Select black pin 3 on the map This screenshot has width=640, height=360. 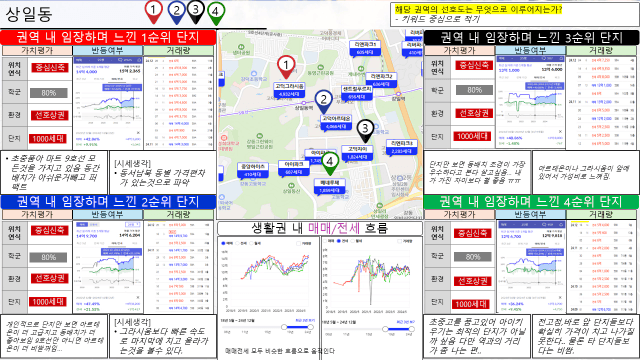[x=365, y=131]
